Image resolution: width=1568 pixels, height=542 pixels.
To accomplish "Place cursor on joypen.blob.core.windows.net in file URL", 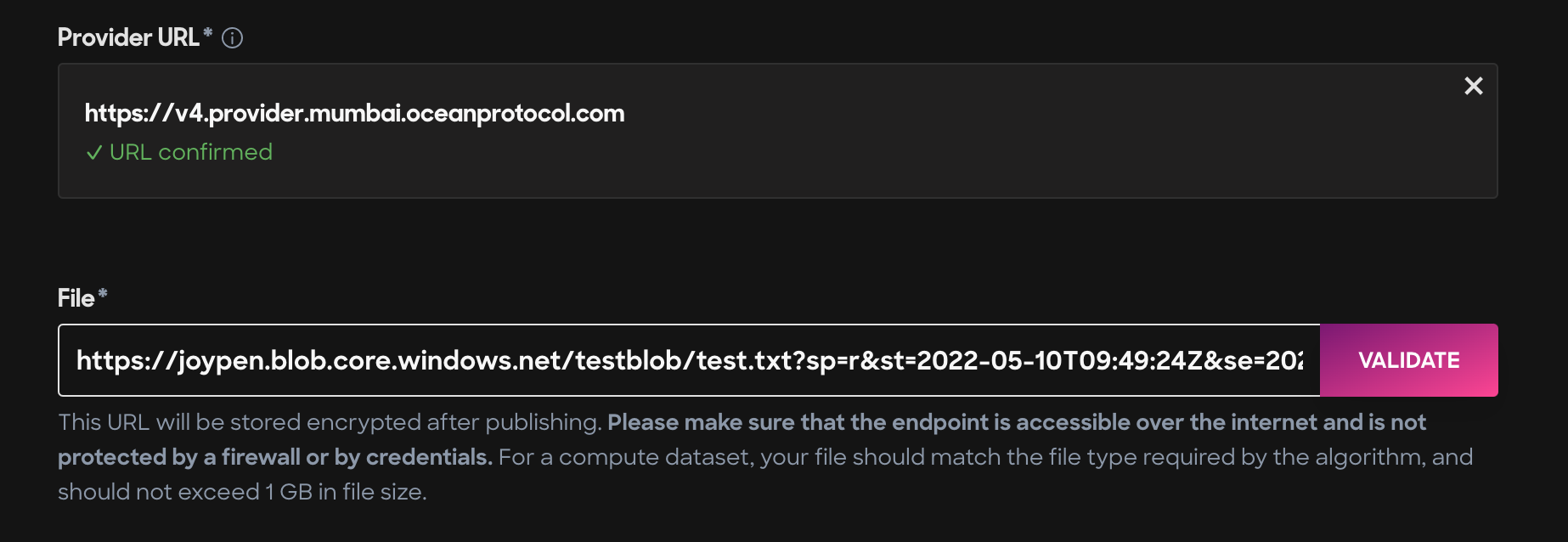I will 369,361.
